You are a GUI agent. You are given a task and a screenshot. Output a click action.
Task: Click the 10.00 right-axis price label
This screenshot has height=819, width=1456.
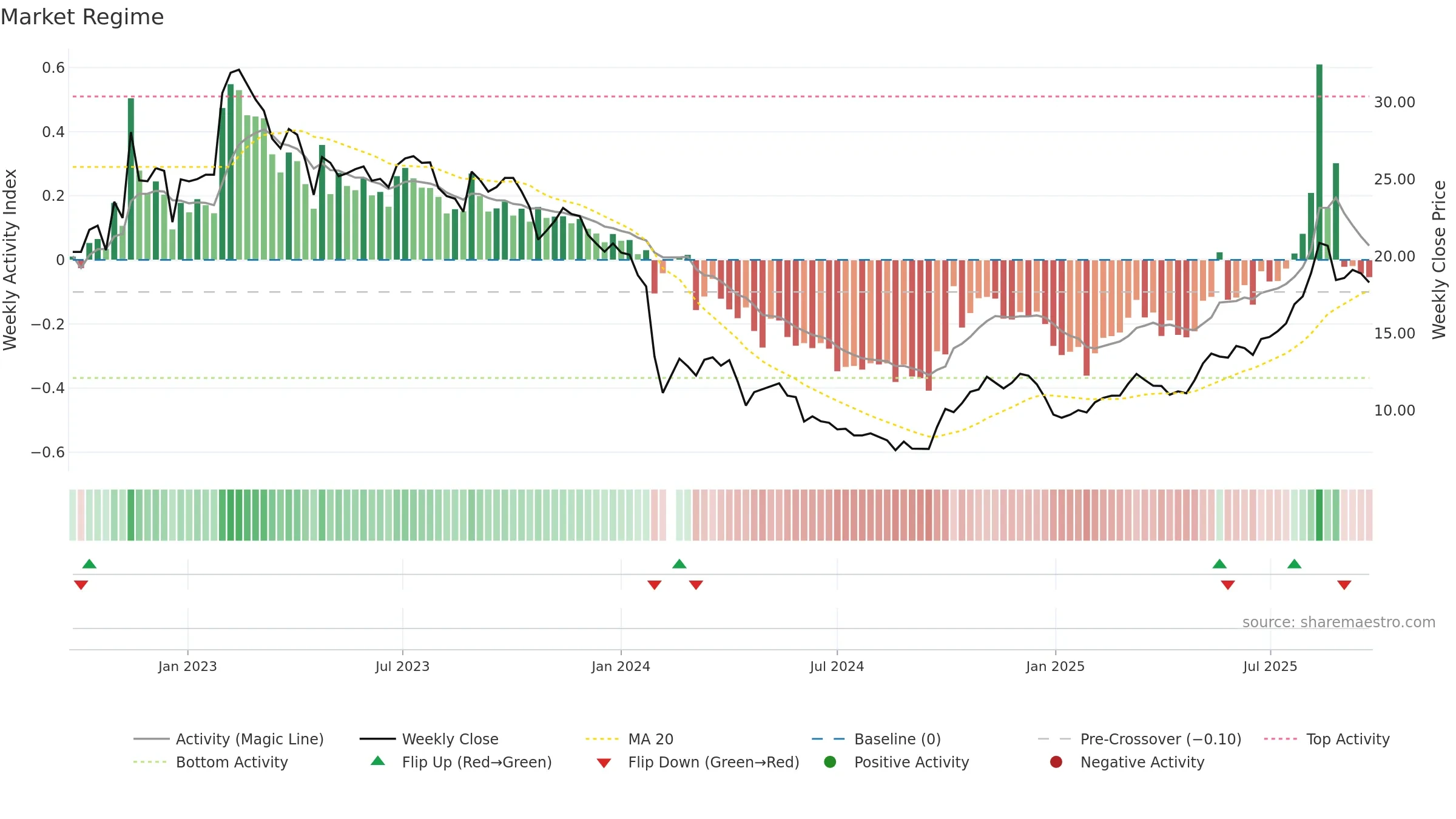1394,410
